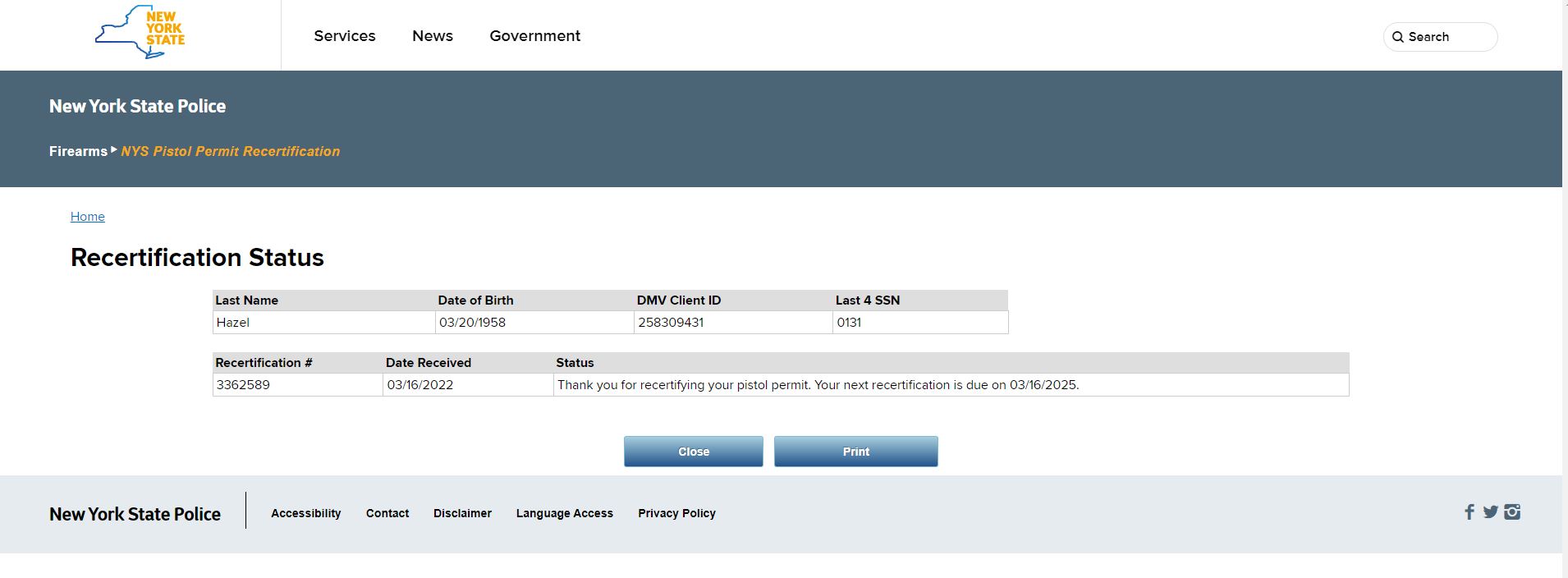Open the Contact footer link

pos(387,513)
